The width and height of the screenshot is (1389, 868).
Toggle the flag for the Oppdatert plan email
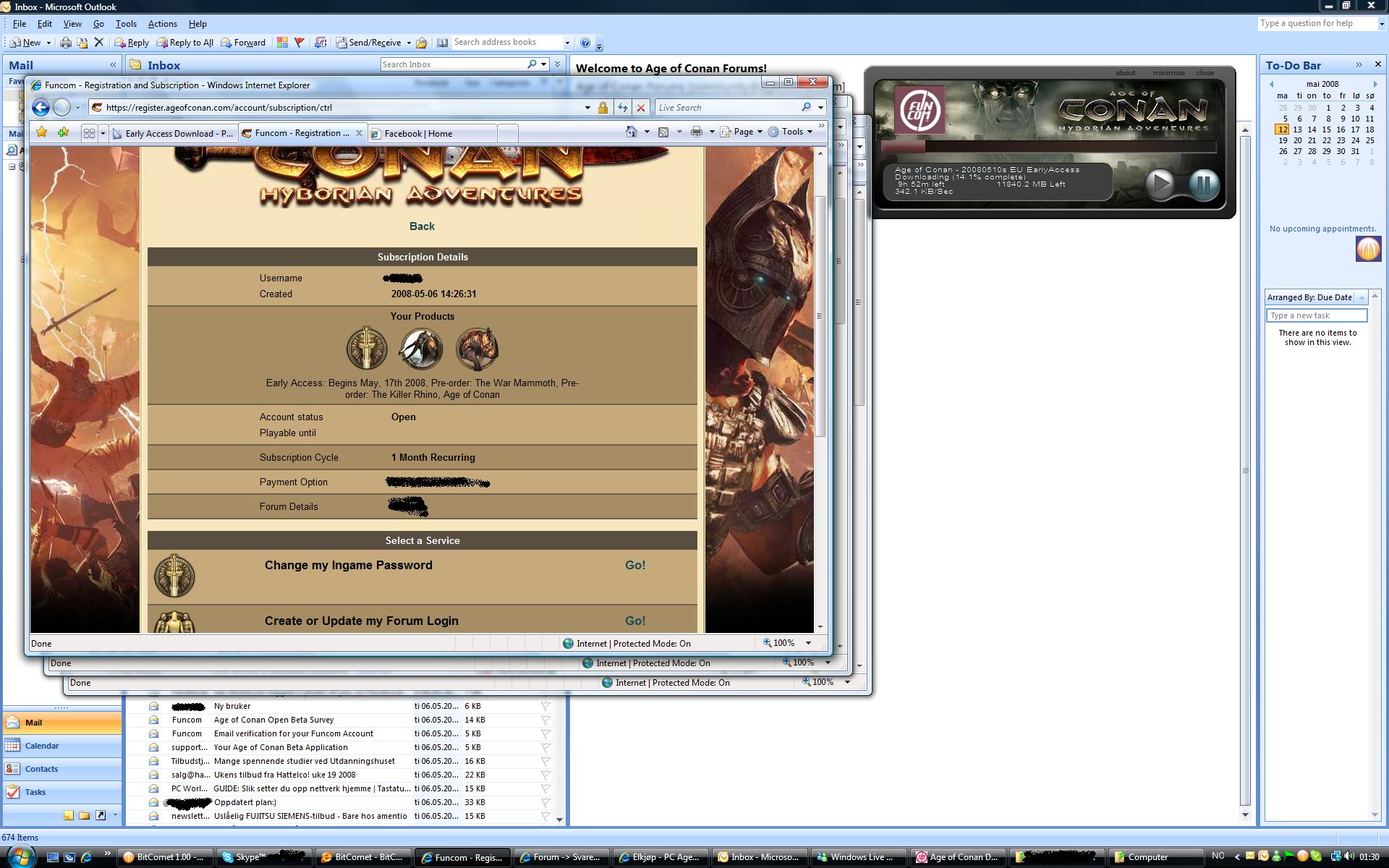pos(545,802)
